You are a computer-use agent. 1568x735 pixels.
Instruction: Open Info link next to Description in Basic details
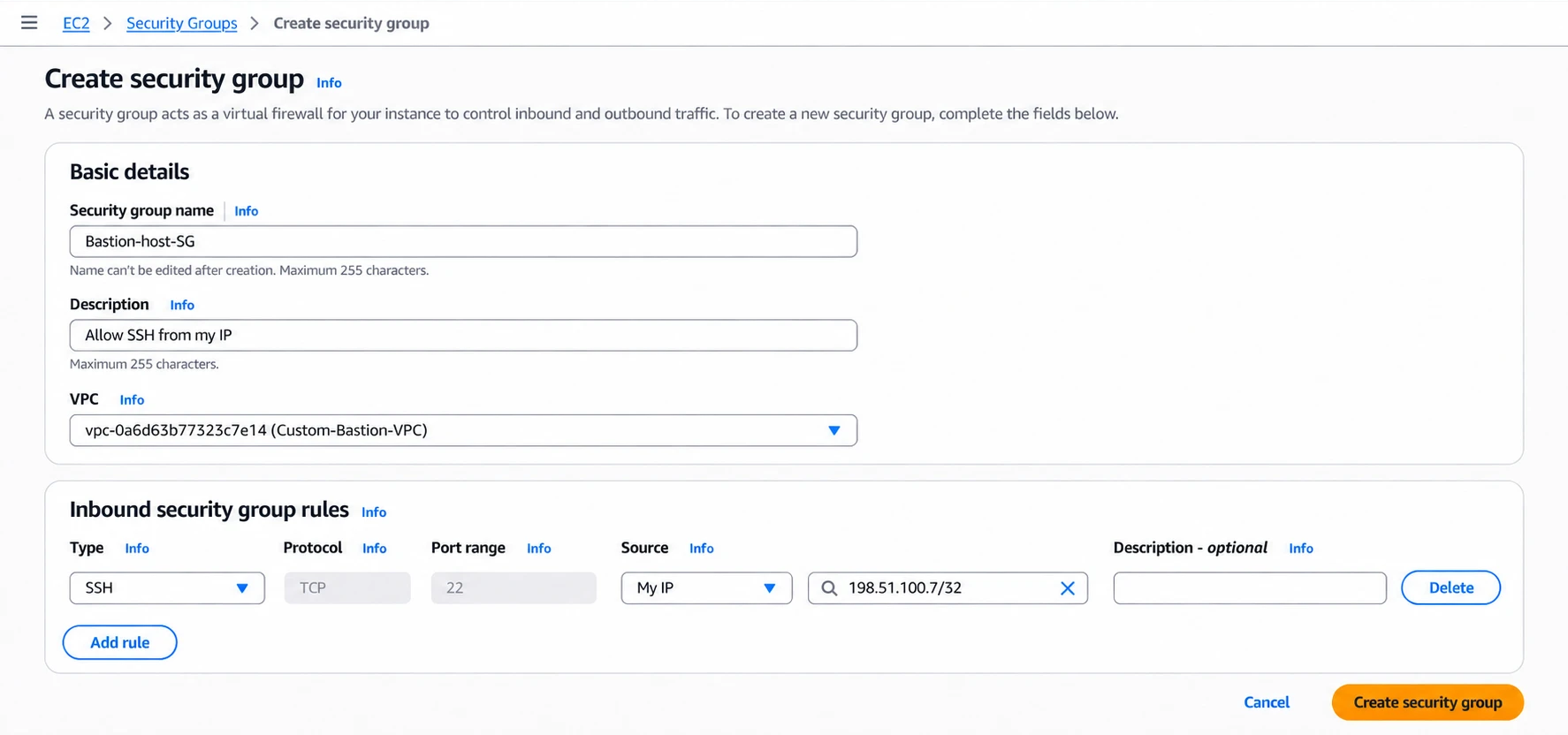click(182, 305)
